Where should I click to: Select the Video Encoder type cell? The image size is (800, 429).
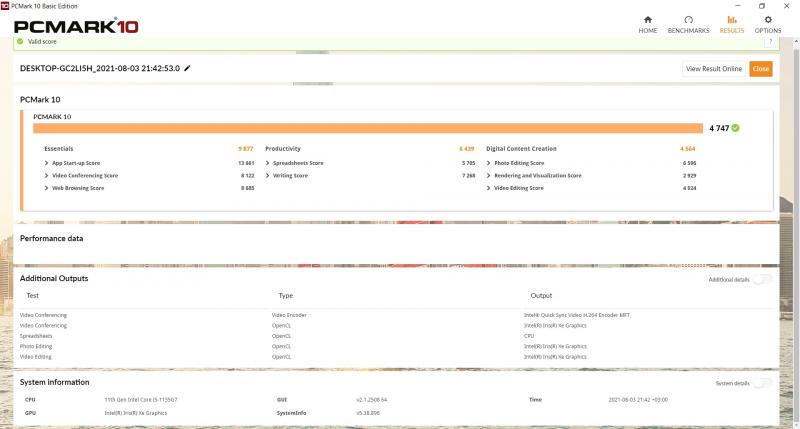click(x=289, y=315)
